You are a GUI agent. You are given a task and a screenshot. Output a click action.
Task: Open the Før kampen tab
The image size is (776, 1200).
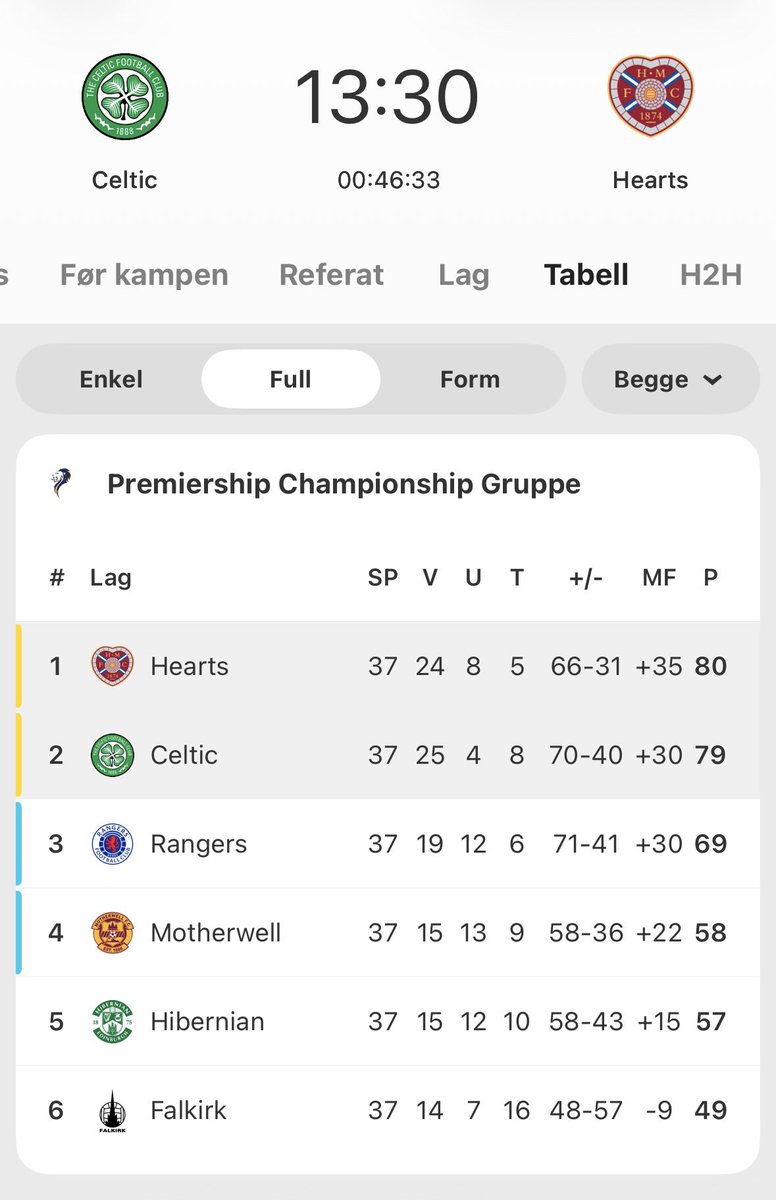click(x=144, y=275)
